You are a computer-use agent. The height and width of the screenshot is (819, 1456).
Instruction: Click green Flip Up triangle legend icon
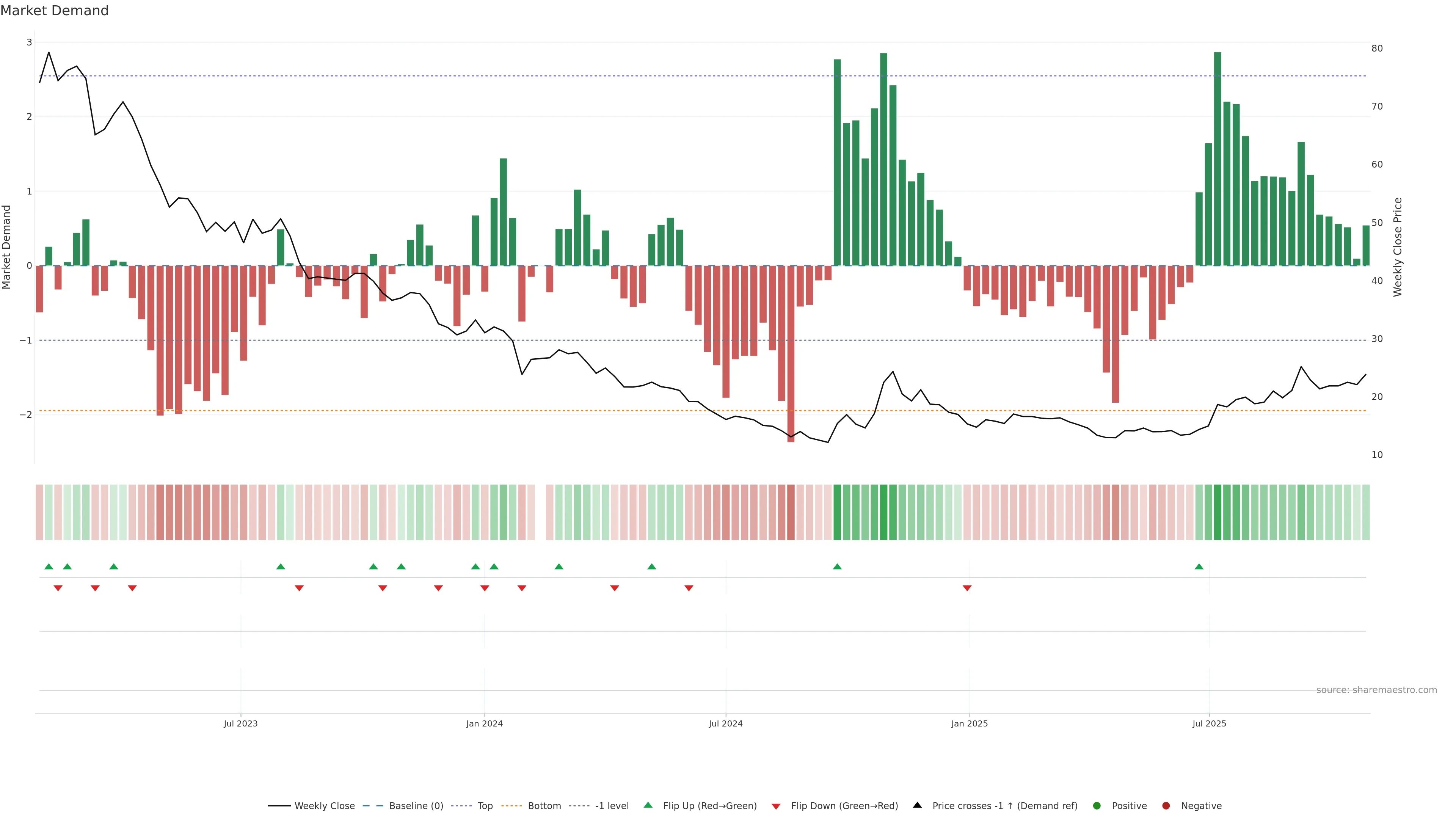pos(648,805)
